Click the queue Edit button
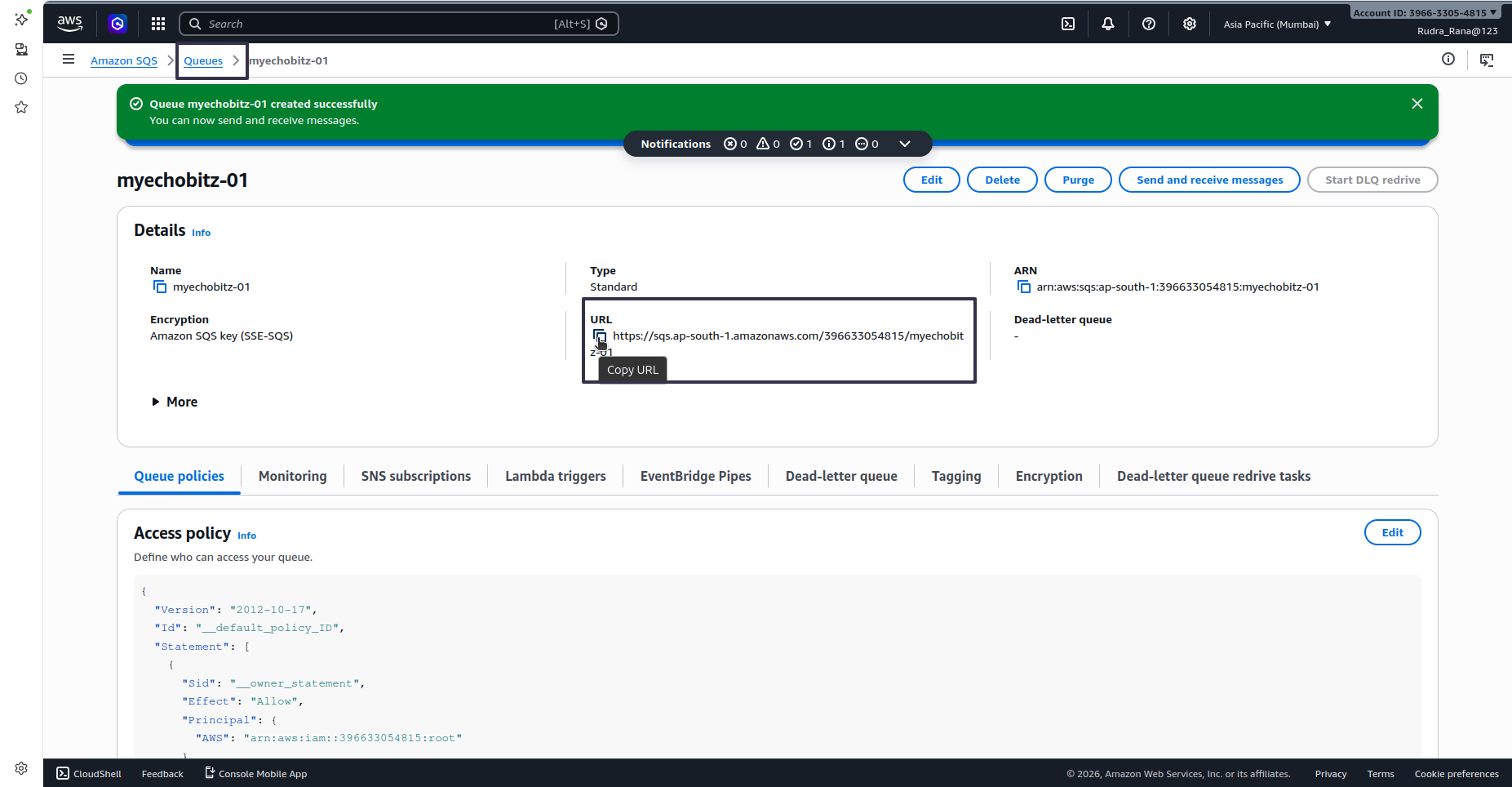1512x787 pixels. (932, 180)
